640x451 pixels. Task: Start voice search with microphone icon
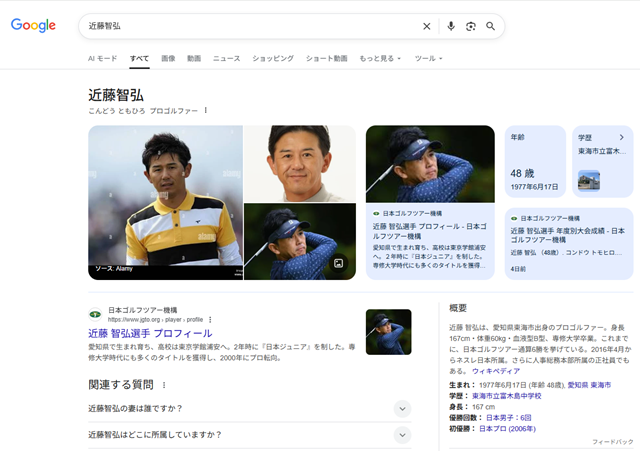(x=451, y=26)
